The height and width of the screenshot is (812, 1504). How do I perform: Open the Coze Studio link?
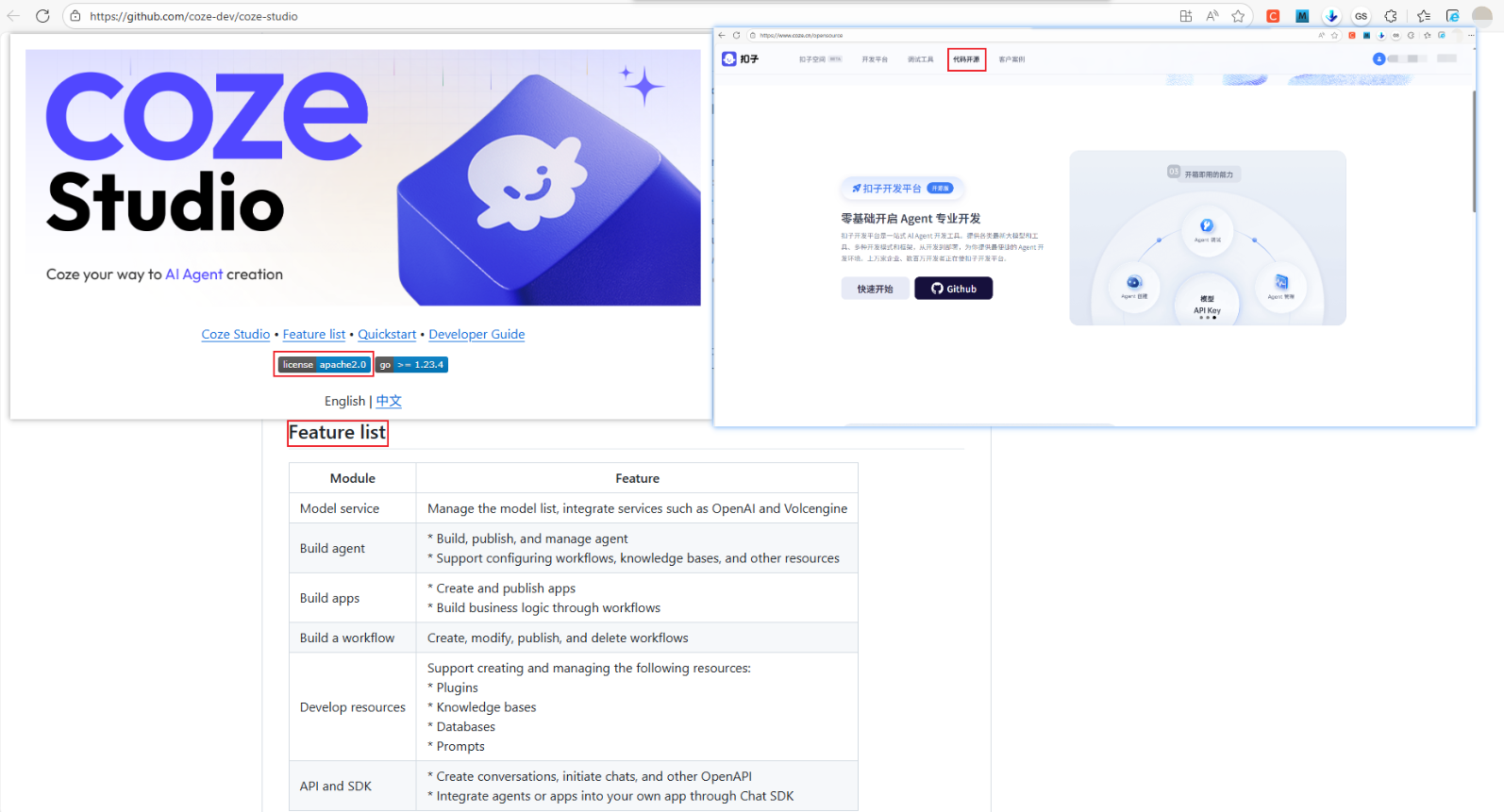click(x=236, y=335)
